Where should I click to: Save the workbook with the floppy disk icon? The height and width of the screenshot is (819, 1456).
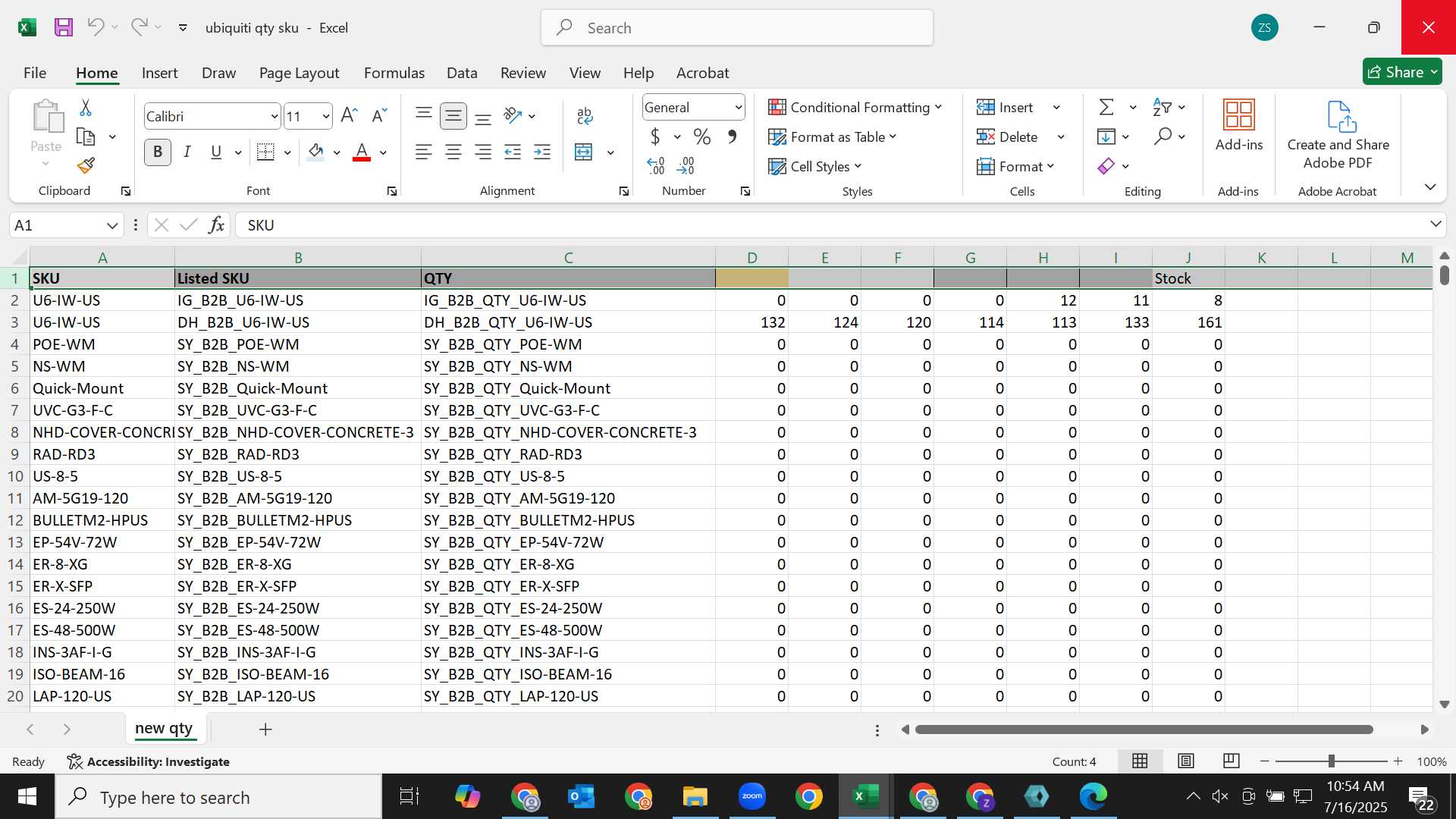[64, 28]
